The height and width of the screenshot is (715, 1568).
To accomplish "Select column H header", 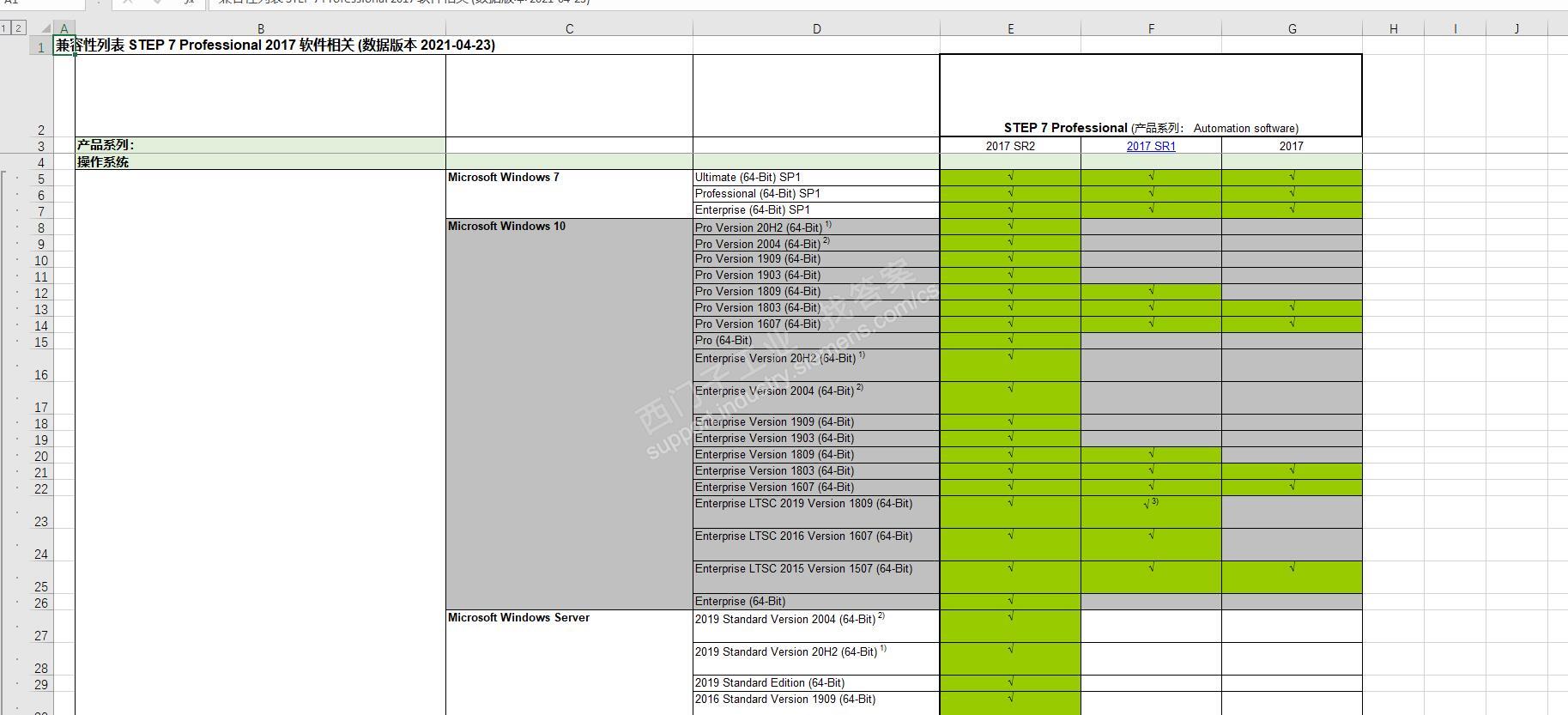I will (1393, 28).
